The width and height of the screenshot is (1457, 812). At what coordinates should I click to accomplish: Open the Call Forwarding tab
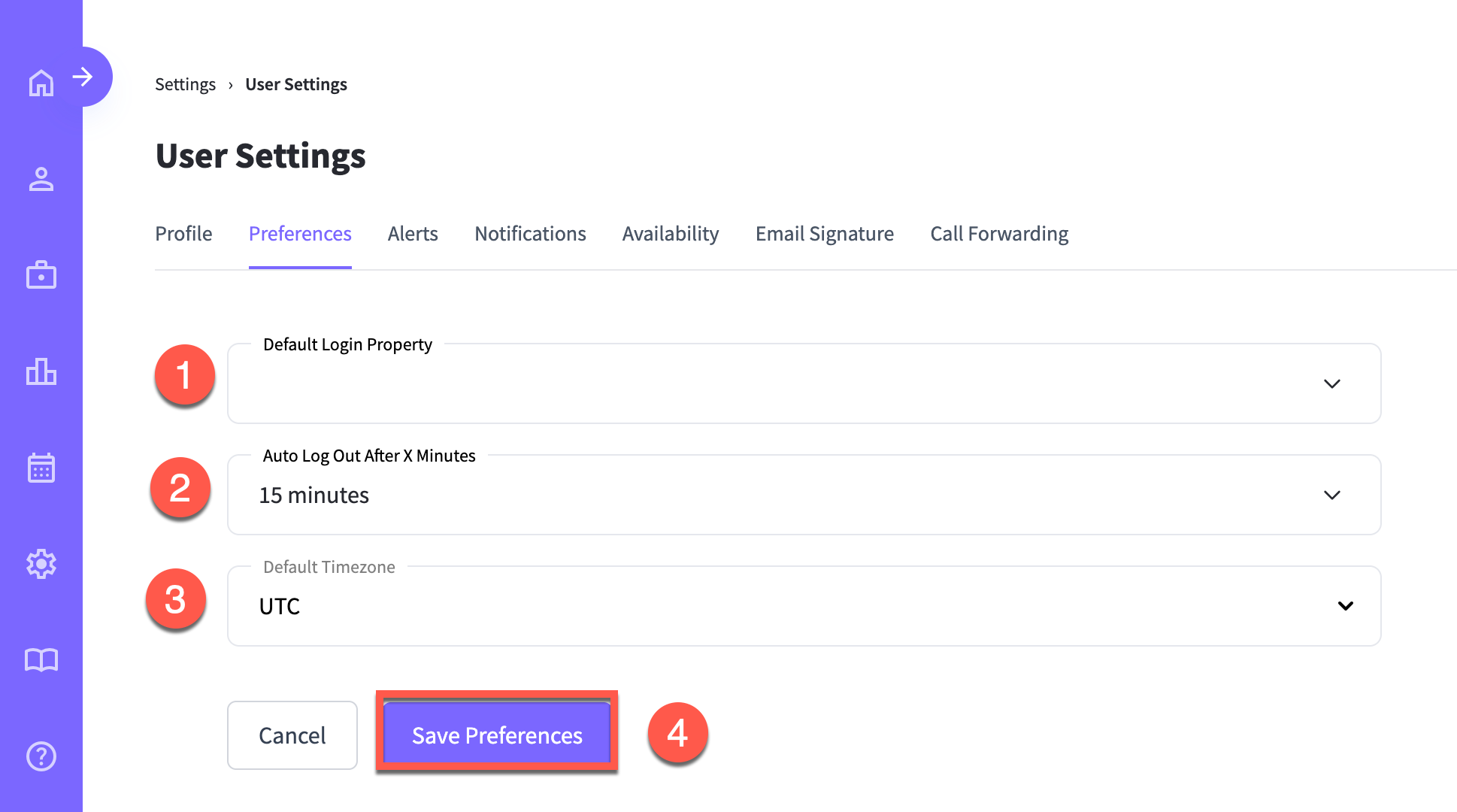tap(999, 234)
